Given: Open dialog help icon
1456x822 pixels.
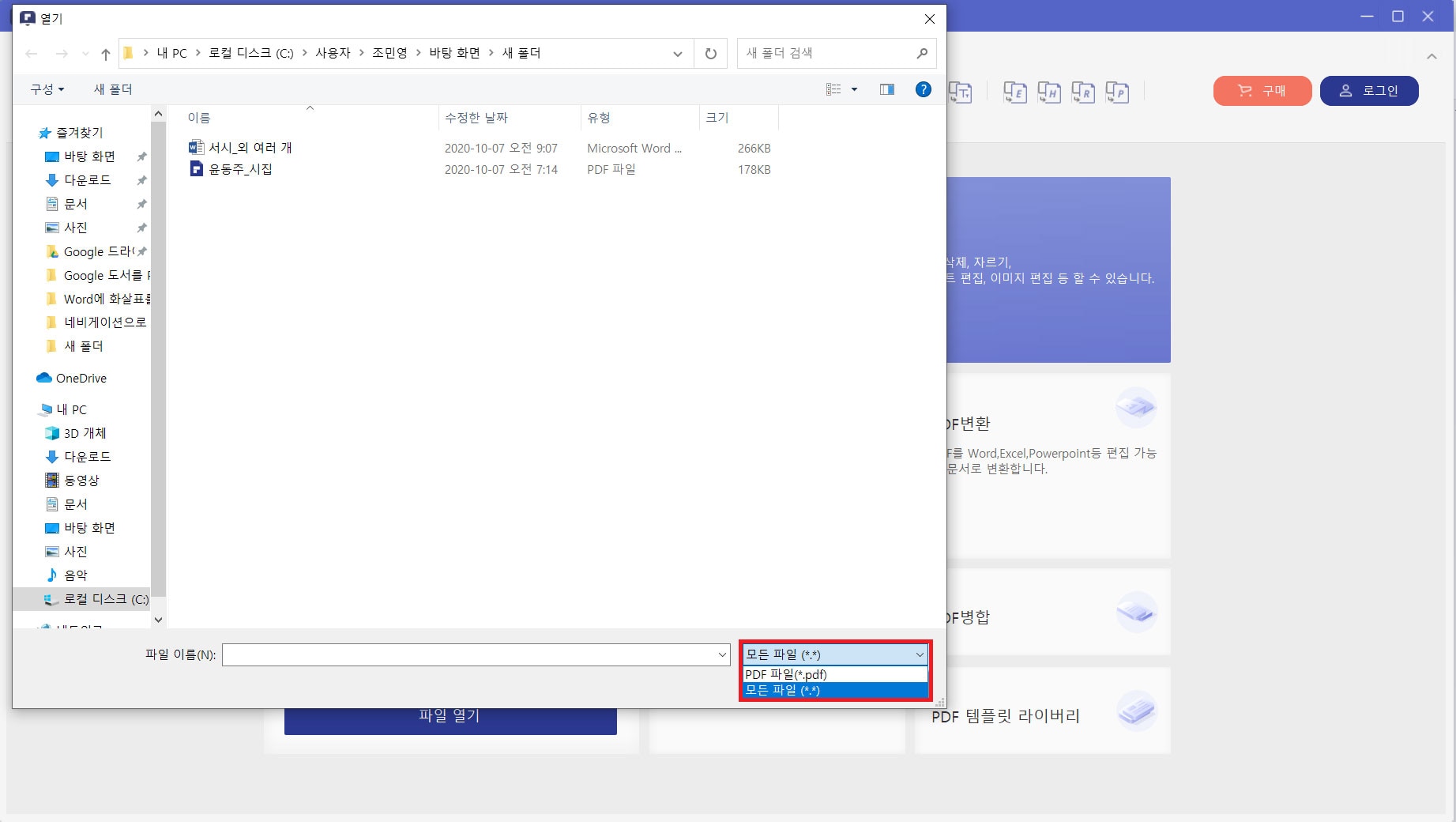Looking at the screenshot, I should [923, 89].
